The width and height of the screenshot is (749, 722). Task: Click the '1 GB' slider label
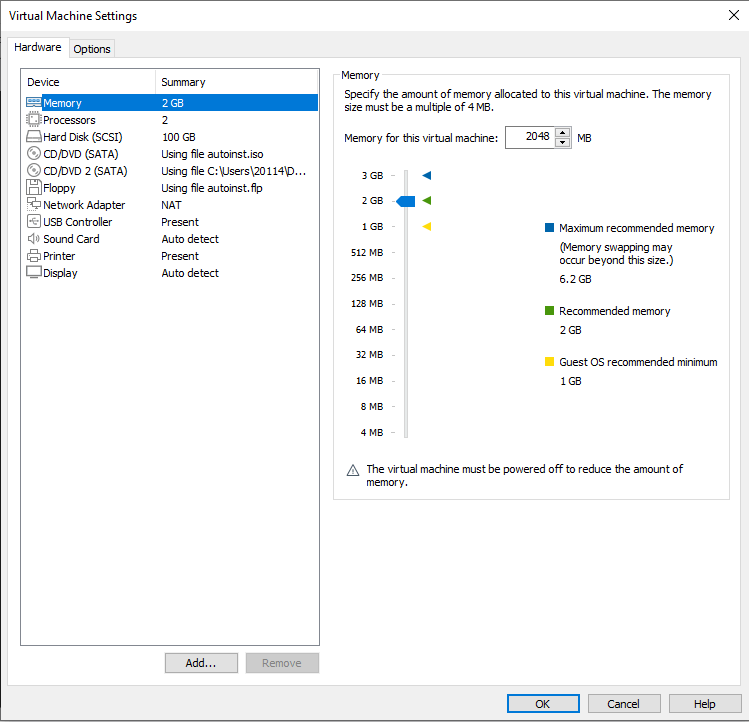point(372,226)
